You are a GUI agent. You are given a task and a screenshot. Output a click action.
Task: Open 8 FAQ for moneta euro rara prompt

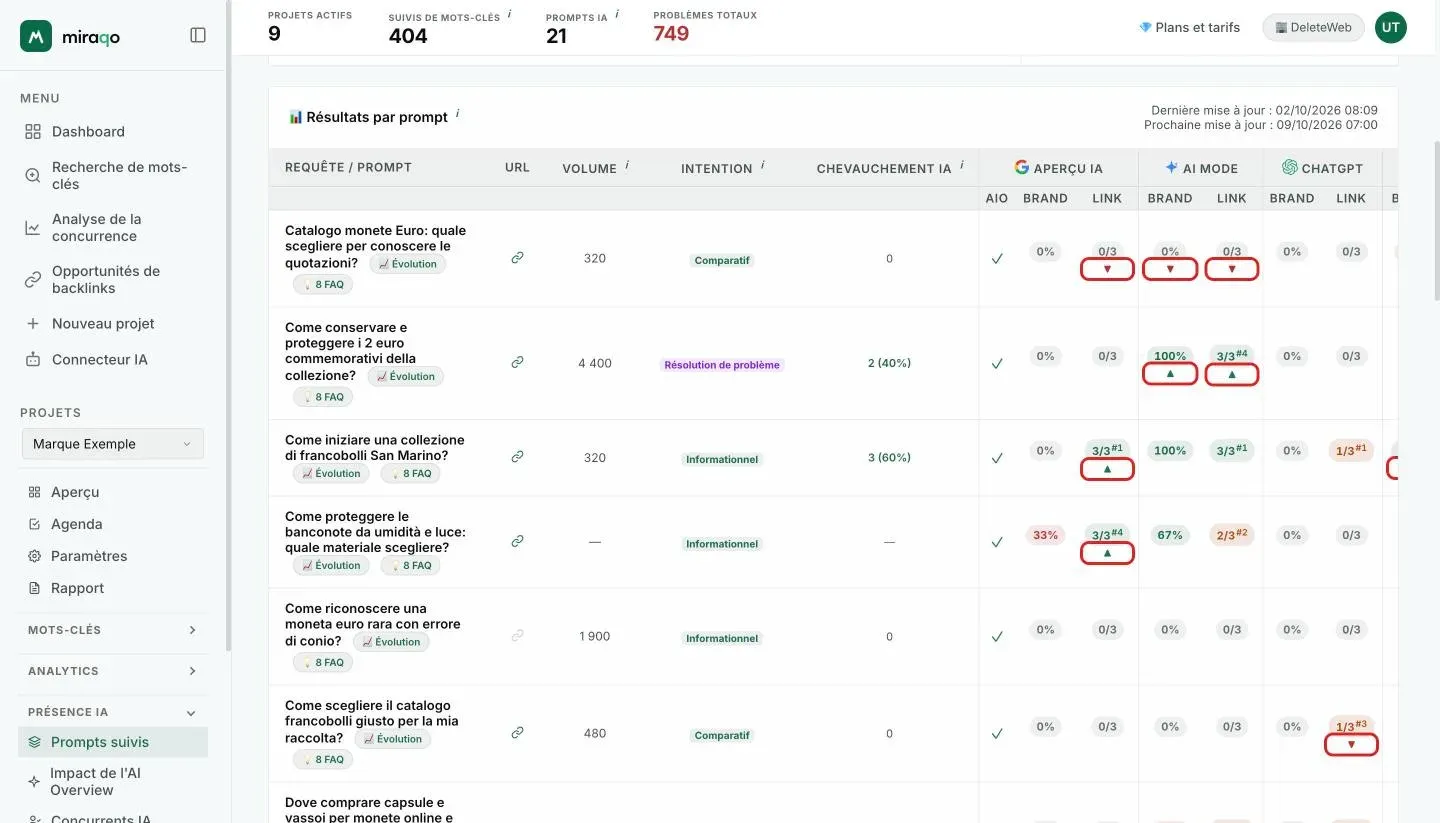click(323, 662)
